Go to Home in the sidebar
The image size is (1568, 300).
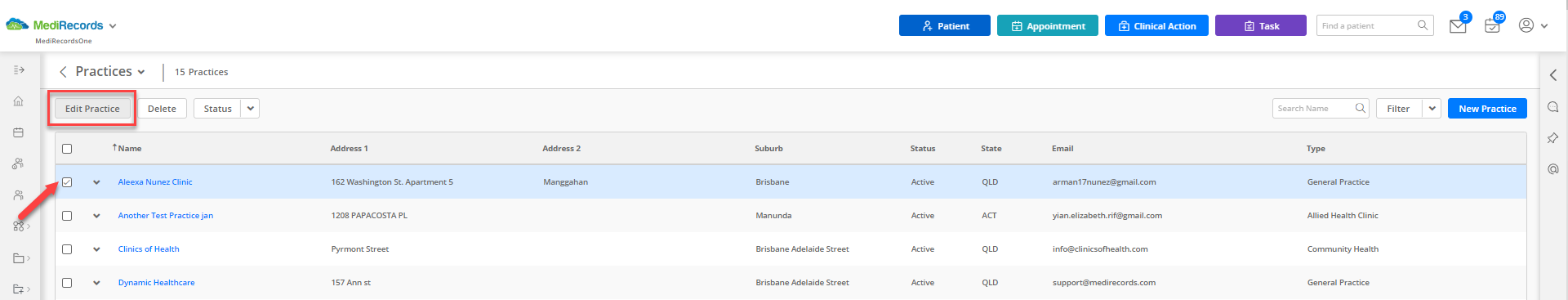coord(18,101)
